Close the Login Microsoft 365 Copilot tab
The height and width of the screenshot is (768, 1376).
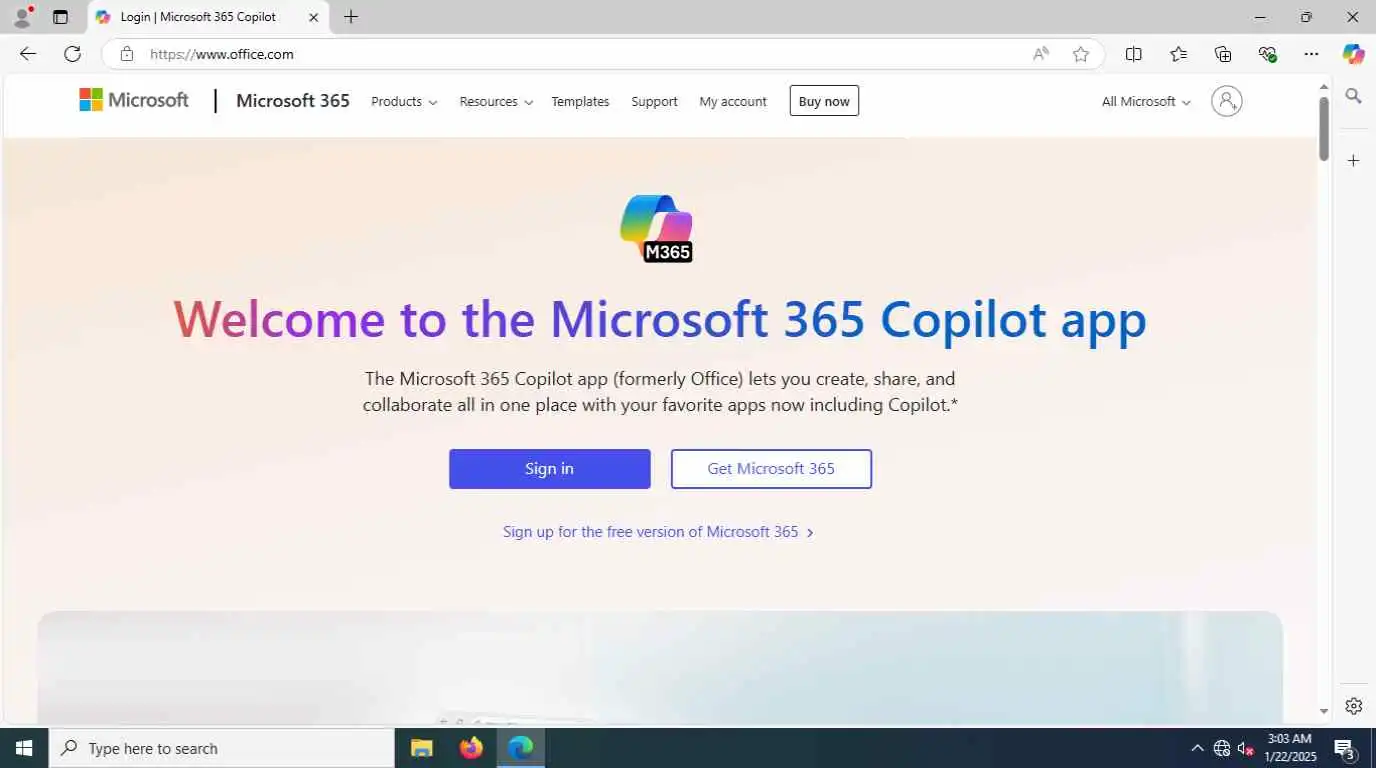coord(313,17)
